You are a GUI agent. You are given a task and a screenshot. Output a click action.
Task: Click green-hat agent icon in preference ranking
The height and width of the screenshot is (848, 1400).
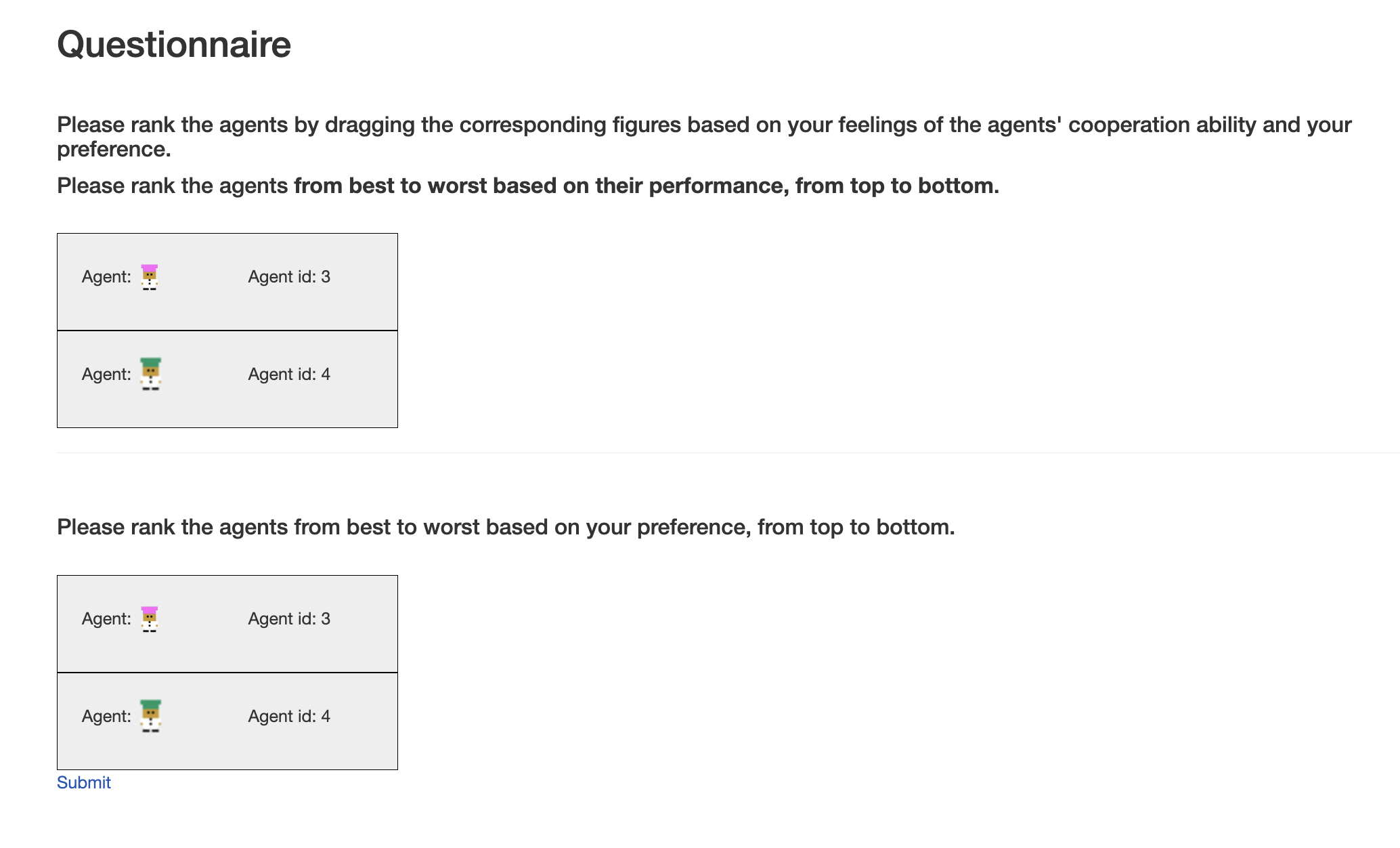[x=150, y=717]
